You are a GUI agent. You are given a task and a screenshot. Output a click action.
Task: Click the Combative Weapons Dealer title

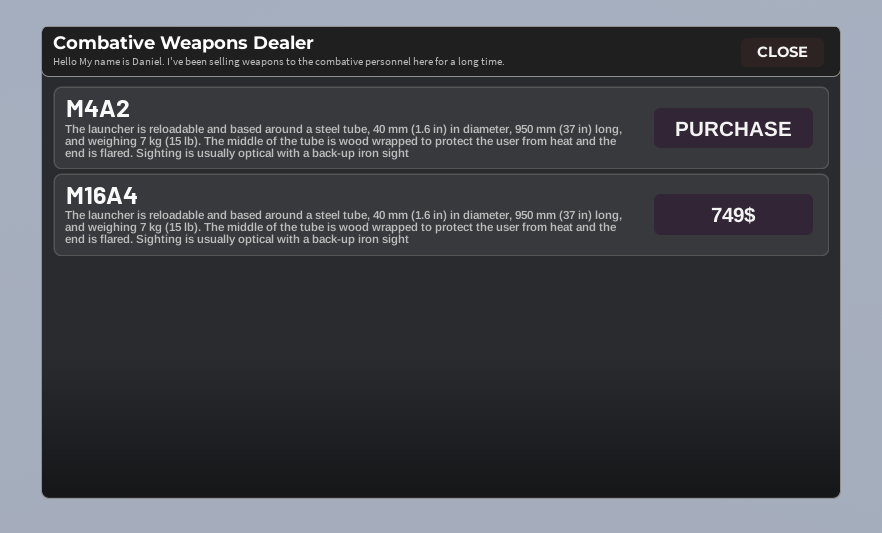183,43
